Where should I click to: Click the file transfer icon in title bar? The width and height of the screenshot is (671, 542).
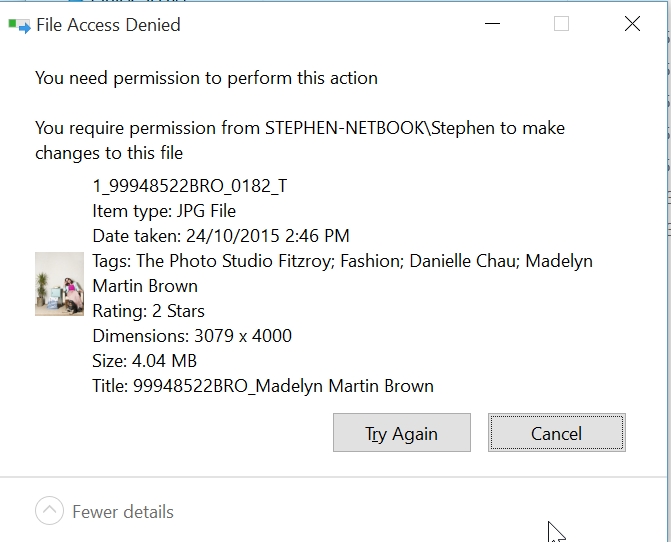[20, 26]
